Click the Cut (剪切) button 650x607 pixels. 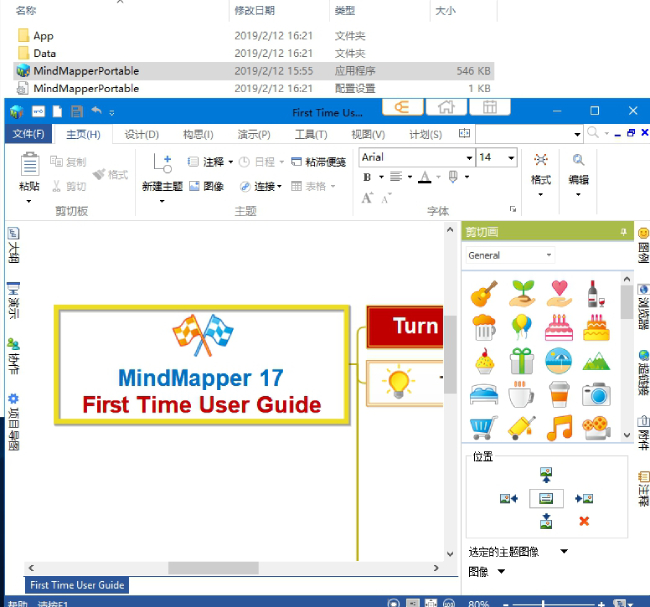tap(69, 186)
